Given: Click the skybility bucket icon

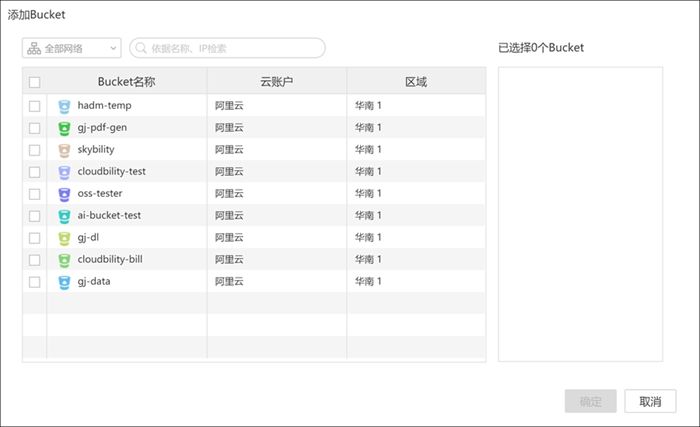Looking at the screenshot, I should click(x=64, y=150).
